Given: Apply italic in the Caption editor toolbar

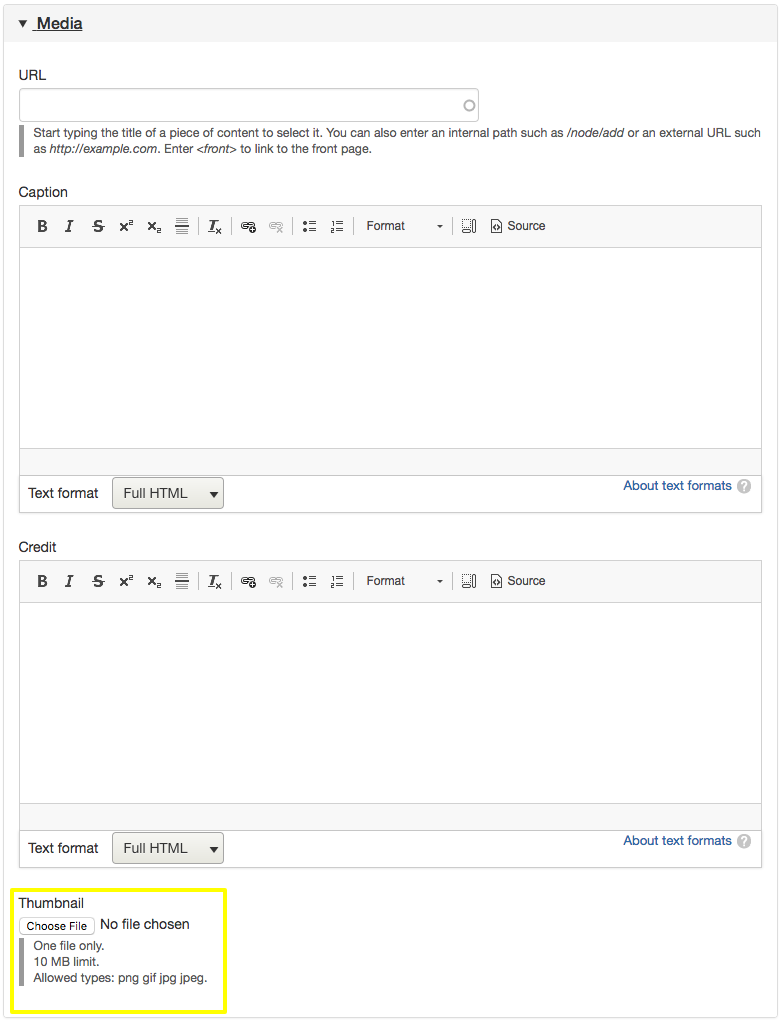Looking at the screenshot, I should (x=69, y=226).
